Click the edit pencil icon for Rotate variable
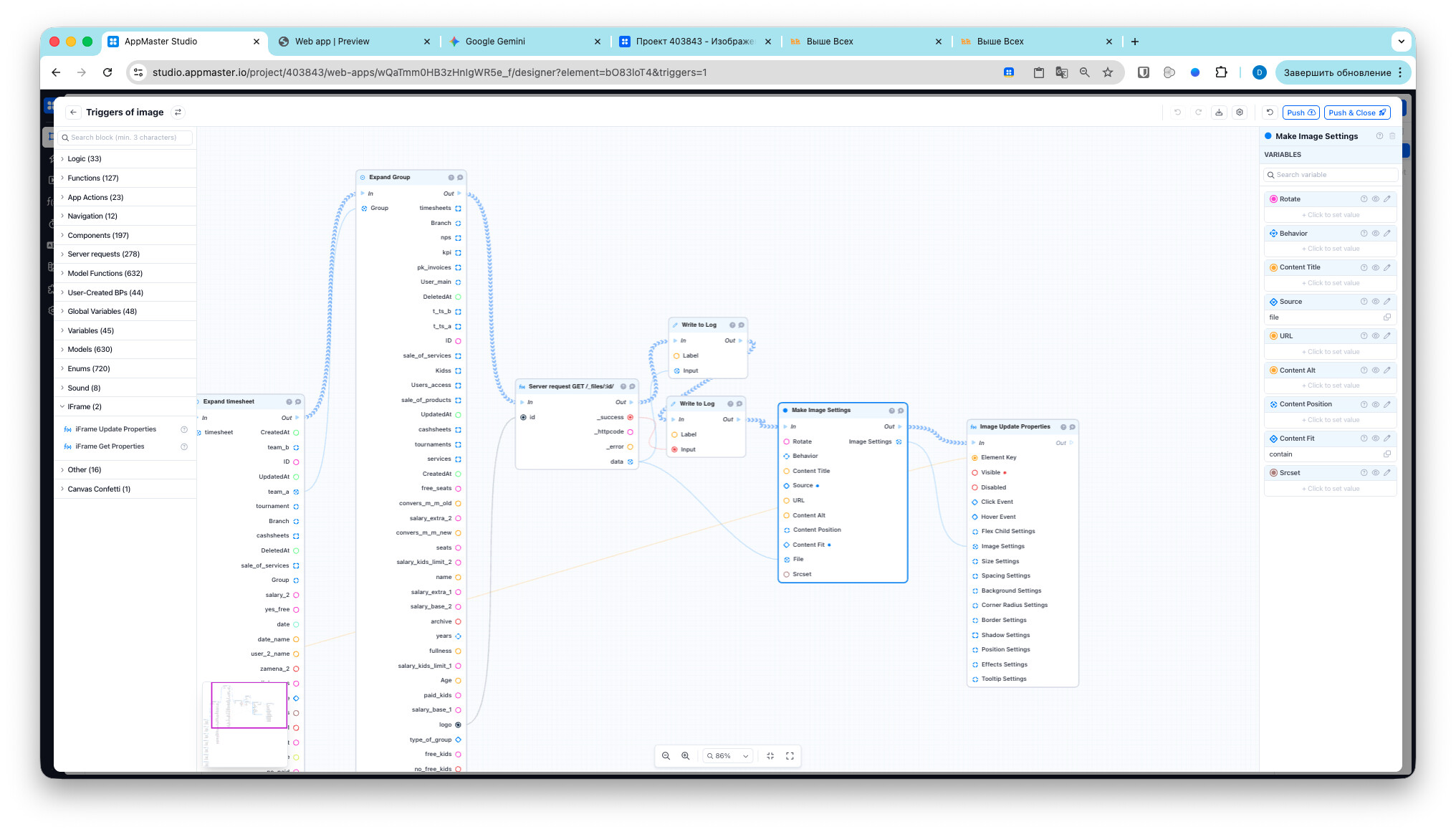This screenshot has height=832, width=1456. point(1387,199)
